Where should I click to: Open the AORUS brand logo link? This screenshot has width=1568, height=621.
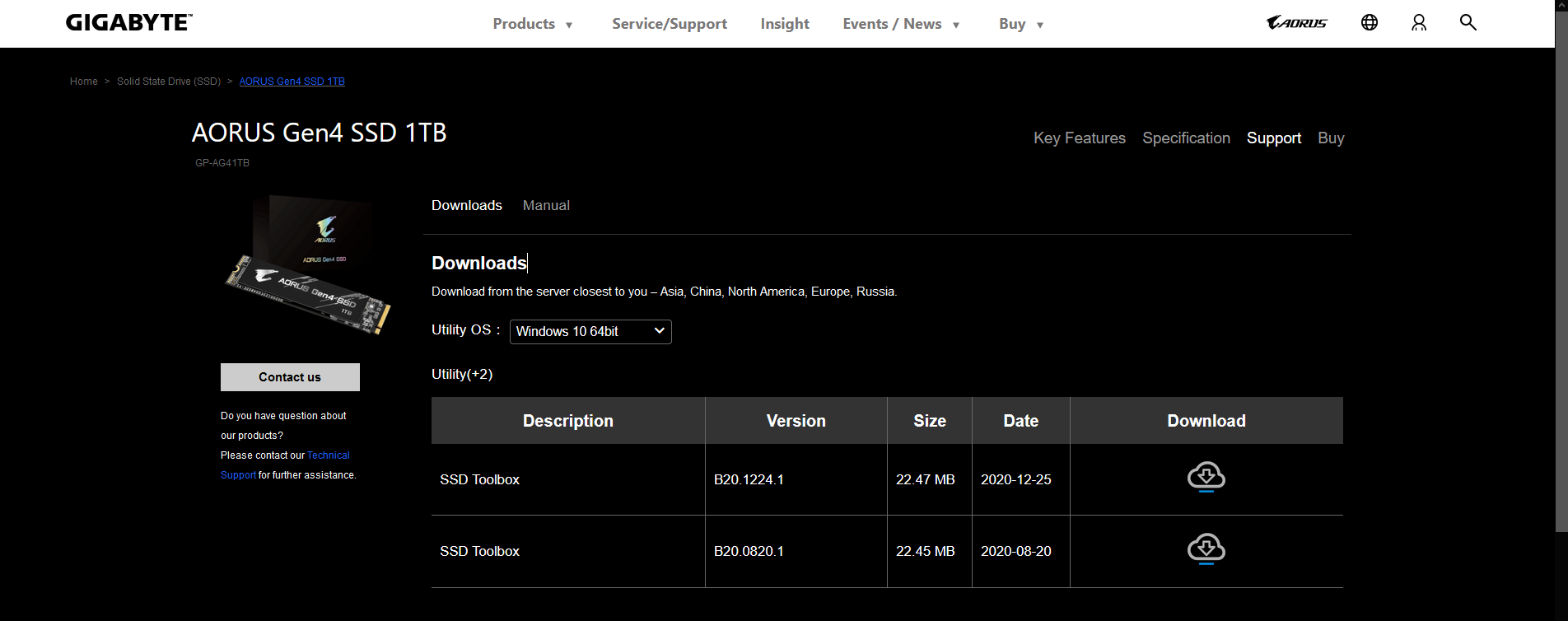click(x=1297, y=23)
